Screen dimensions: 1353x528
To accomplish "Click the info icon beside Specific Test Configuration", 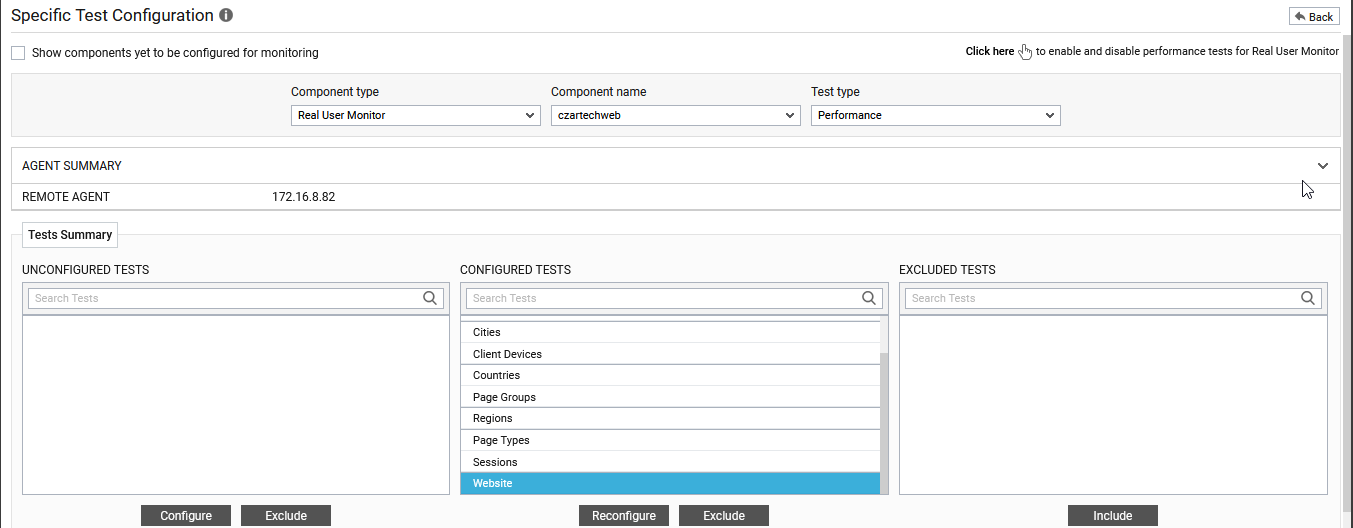I will click(x=226, y=16).
